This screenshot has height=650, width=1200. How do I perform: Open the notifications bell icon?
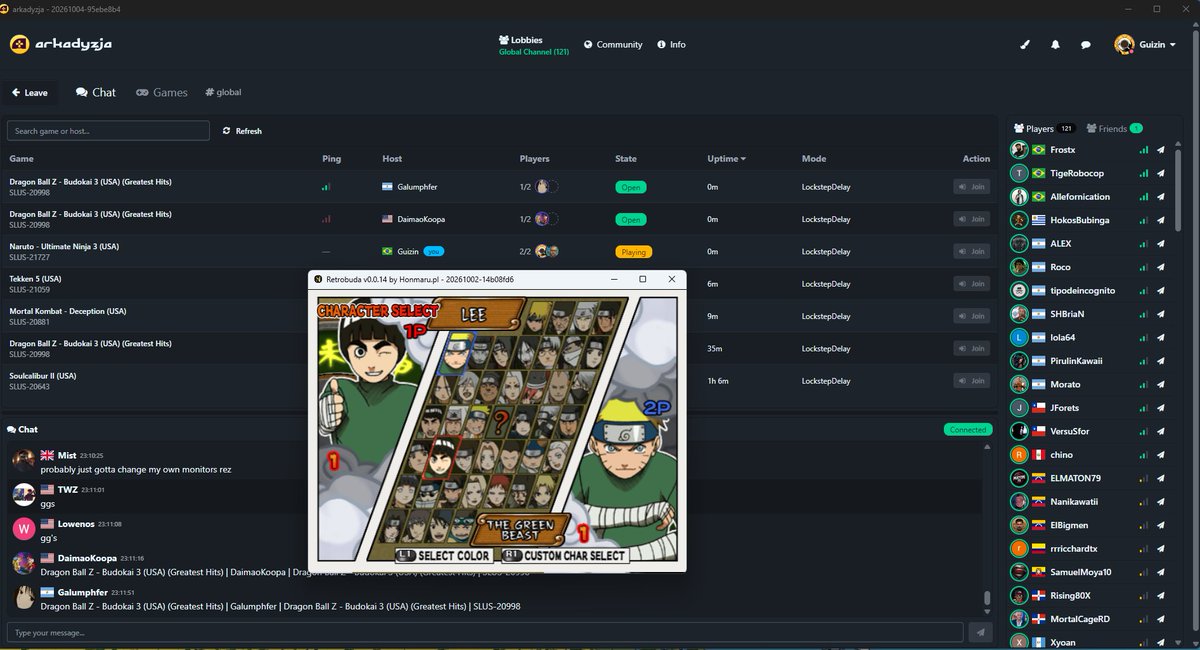click(x=1055, y=45)
